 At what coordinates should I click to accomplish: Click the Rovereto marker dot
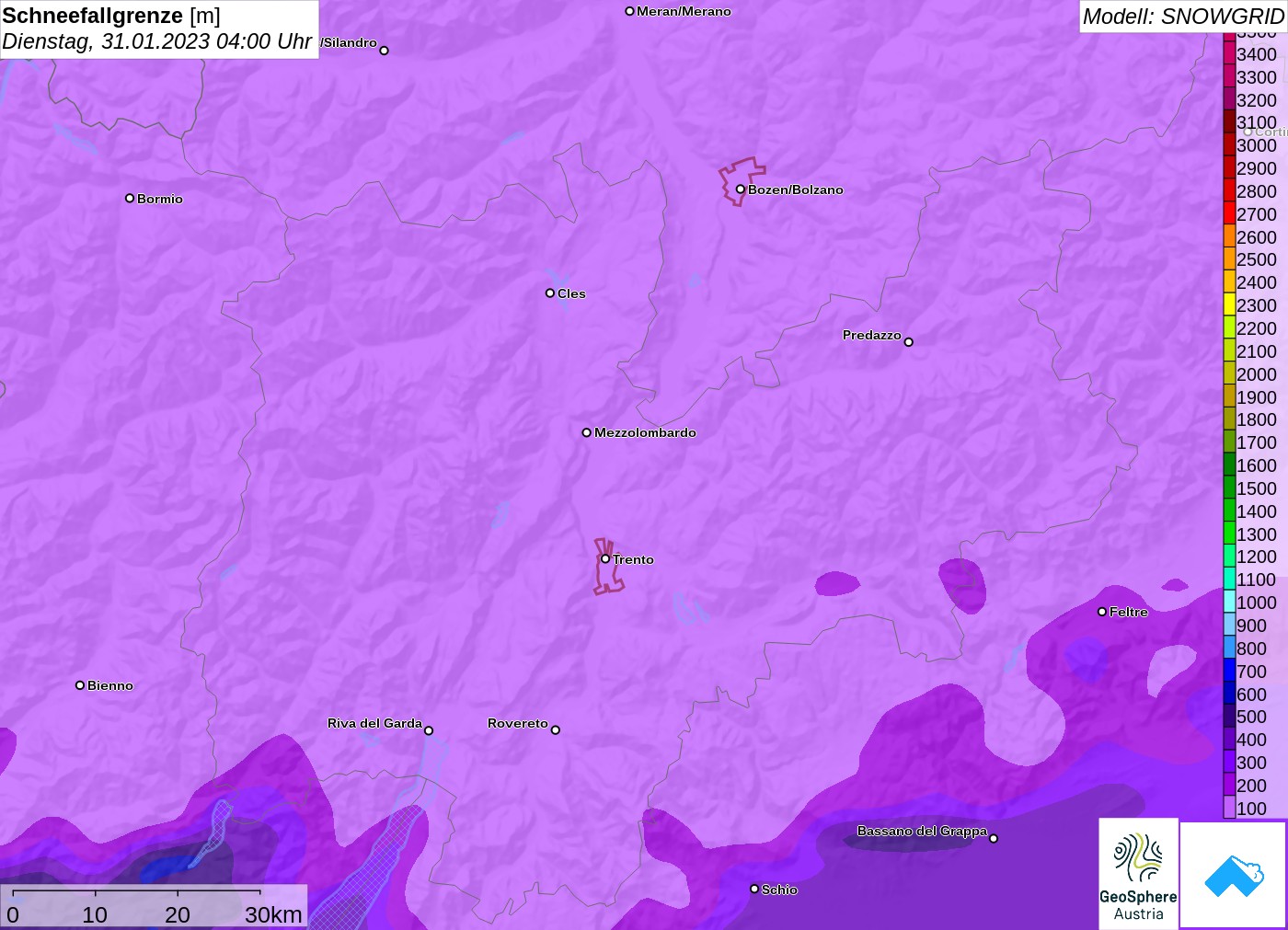(x=556, y=730)
